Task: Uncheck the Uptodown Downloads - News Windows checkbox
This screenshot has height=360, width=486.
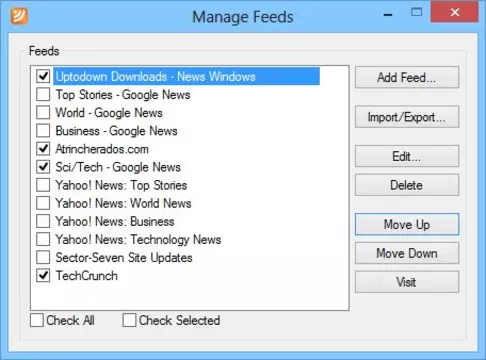Action: tap(43, 76)
